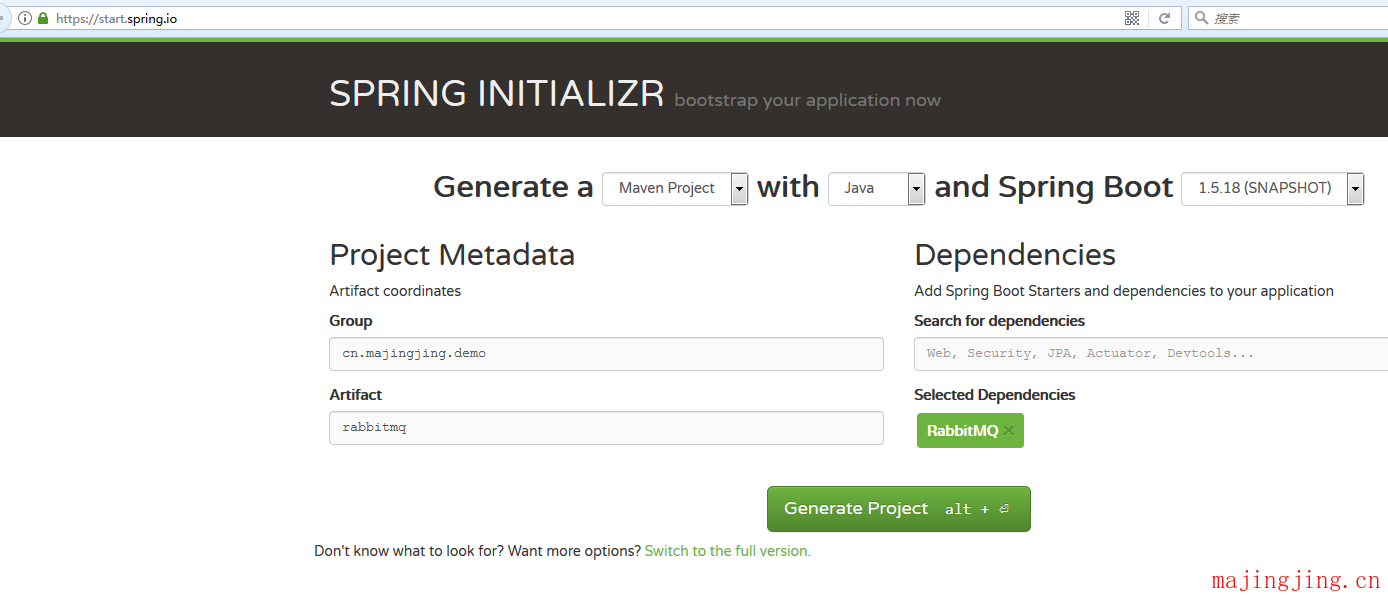Viewport: 1388px width, 597px height.
Task: Reload the page with the refresh icon
Action: [1164, 18]
